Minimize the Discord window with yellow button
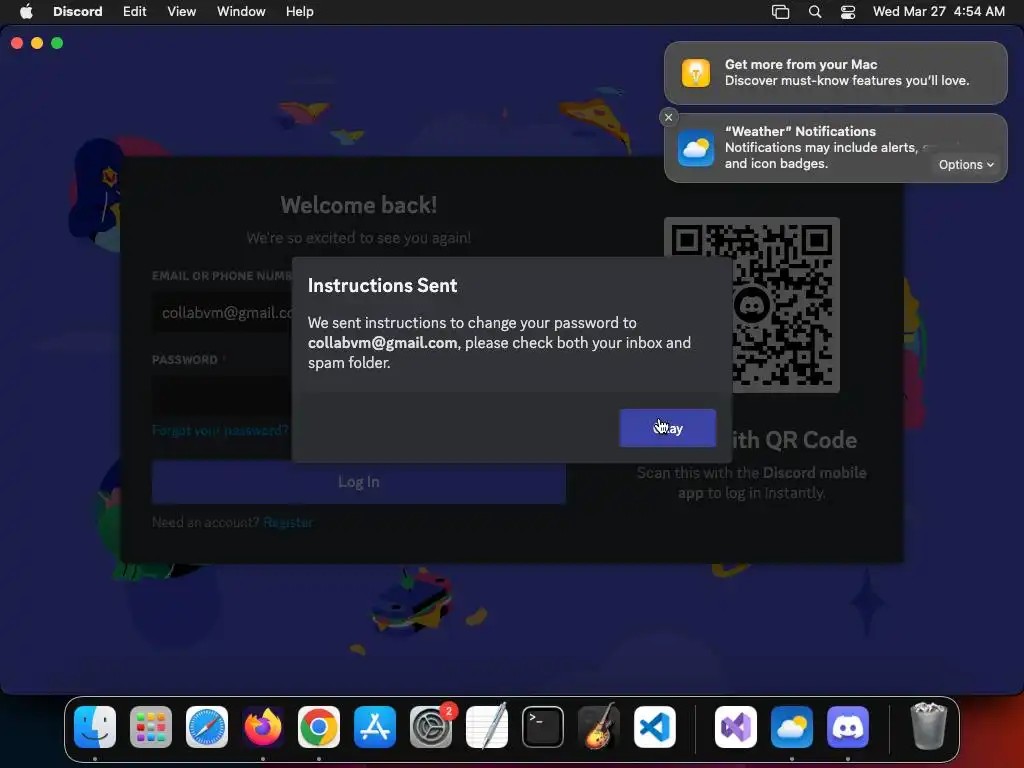Image resolution: width=1024 pixels, height=768 pixels. (x=37, y=43)
